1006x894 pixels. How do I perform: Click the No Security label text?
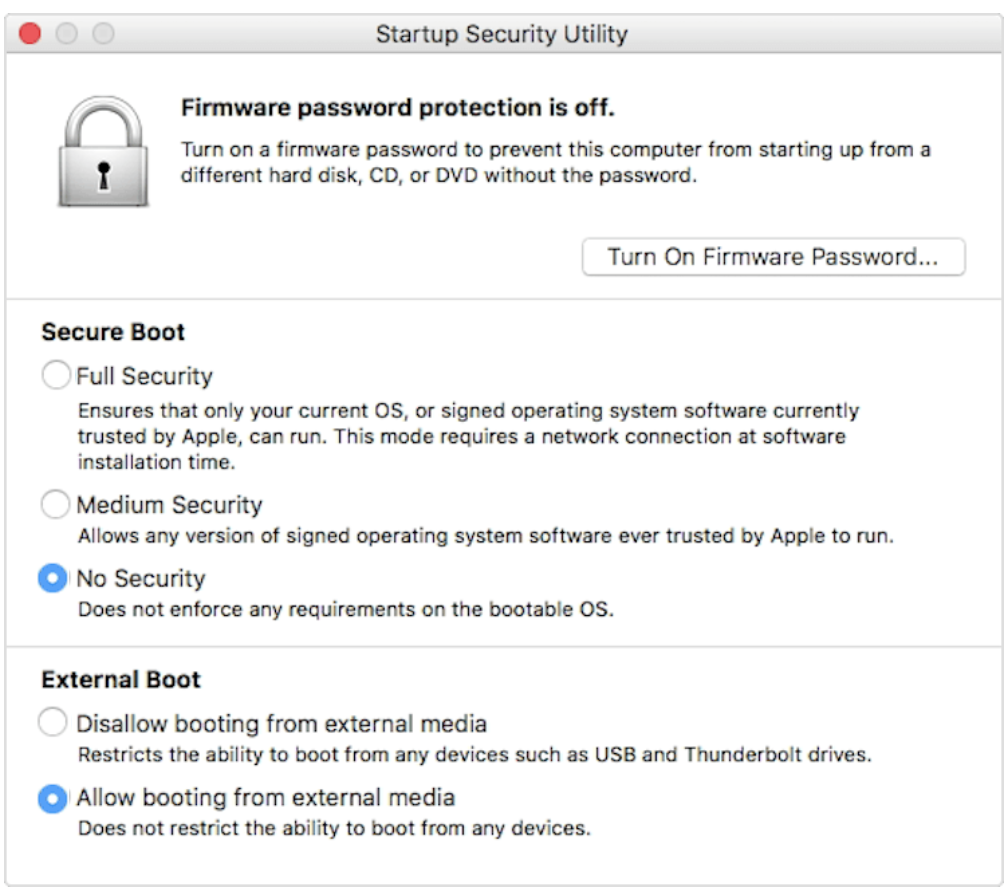point(141,579)
